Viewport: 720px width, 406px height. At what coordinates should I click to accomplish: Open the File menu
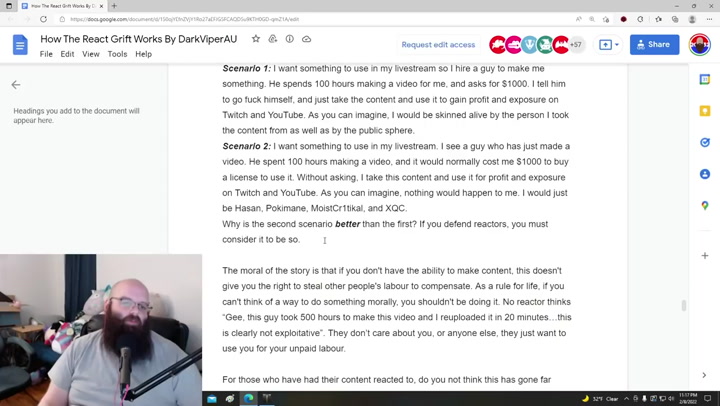[46, 54]
